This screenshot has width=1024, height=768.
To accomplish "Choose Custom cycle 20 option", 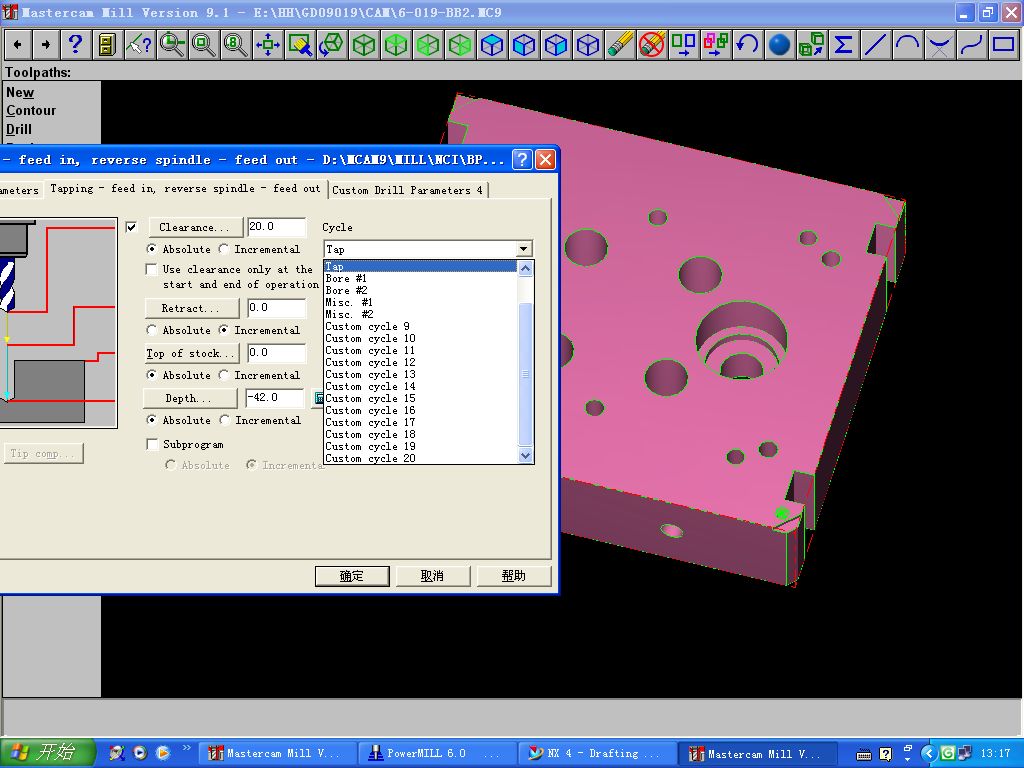I will [x=421, y=458].
